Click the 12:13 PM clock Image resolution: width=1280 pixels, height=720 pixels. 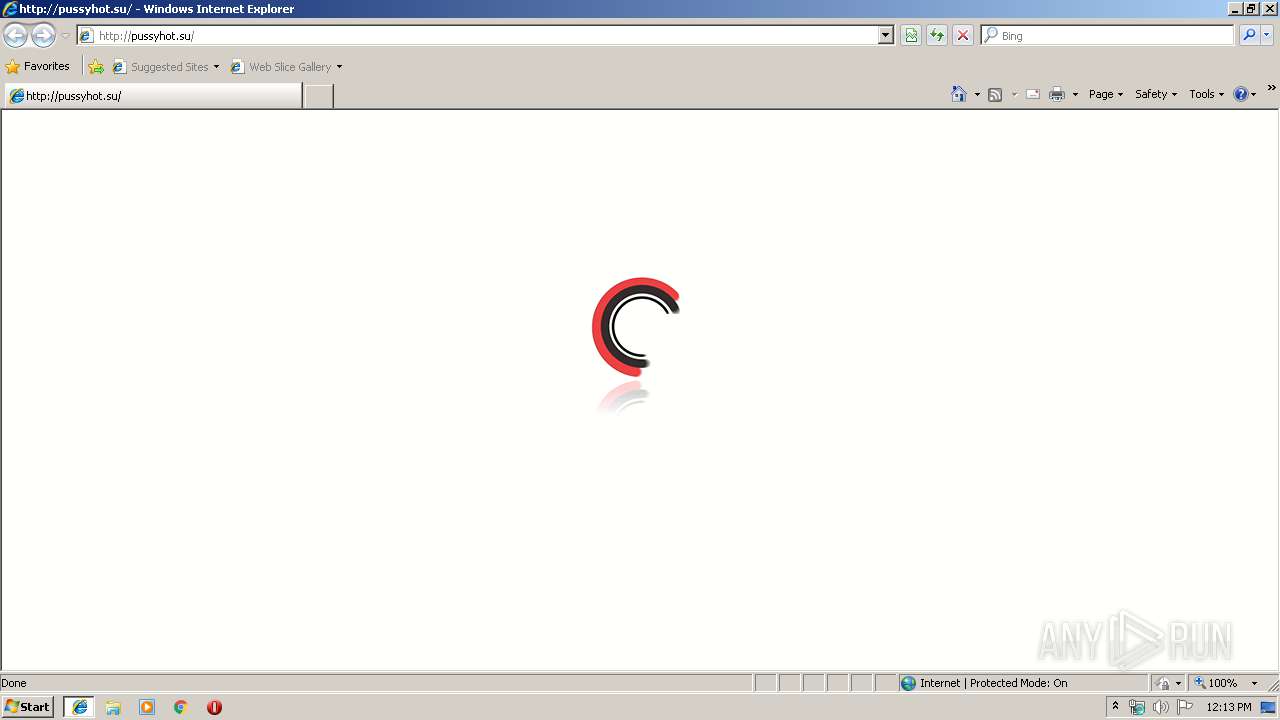[1229, 707]
